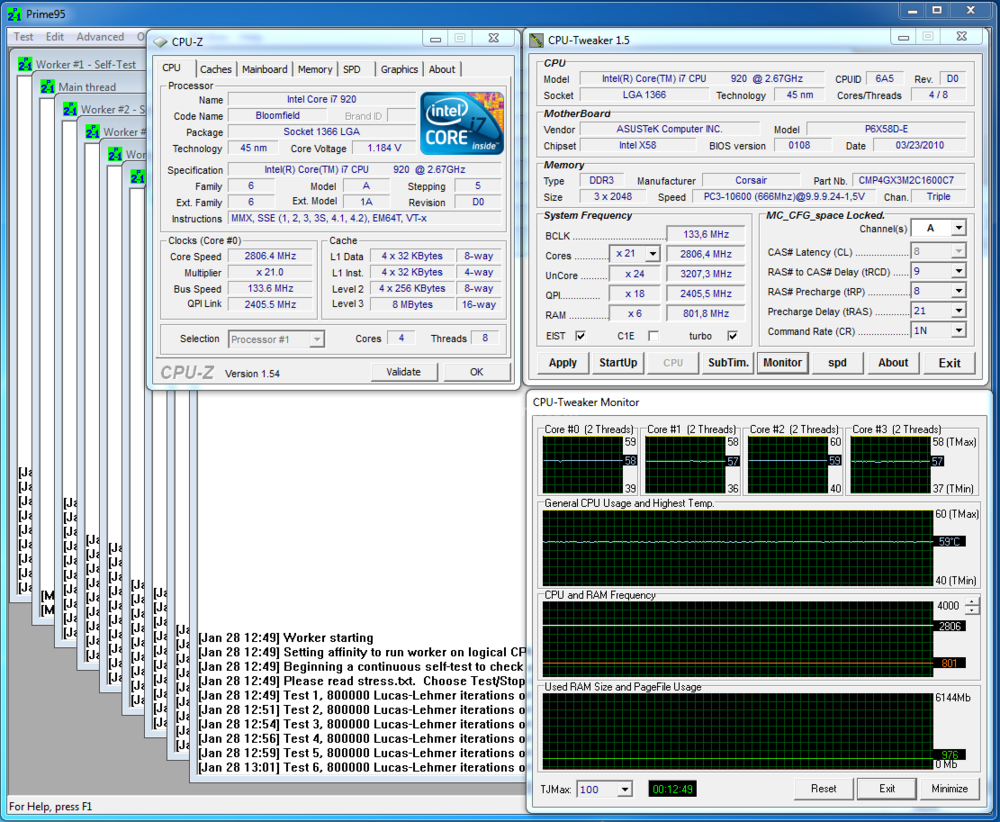The height and width of the screenshot is (822, 1000).
Task: Switch to the Mainboard tab in CPU-Z
Action: 265,70
